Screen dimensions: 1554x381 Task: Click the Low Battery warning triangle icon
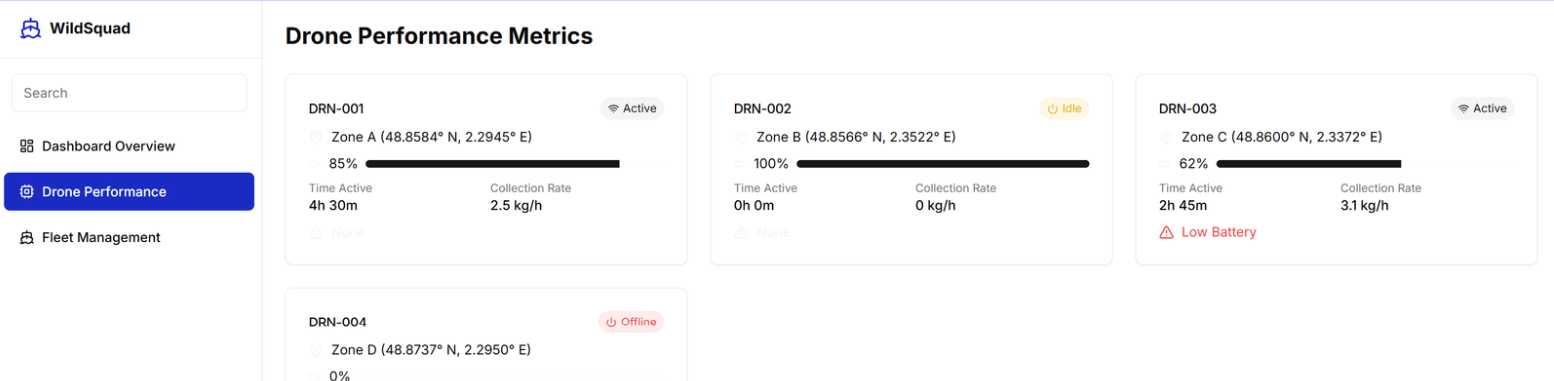pos(1166,232)
